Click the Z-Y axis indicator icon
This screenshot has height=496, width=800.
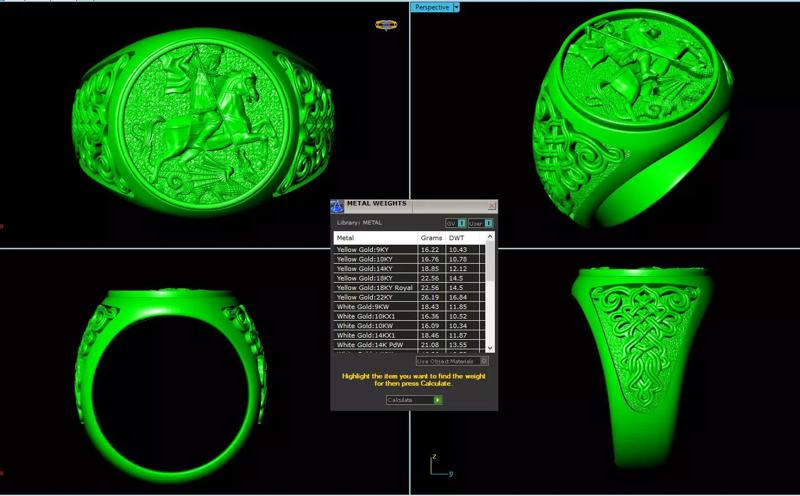coord(441,465)
